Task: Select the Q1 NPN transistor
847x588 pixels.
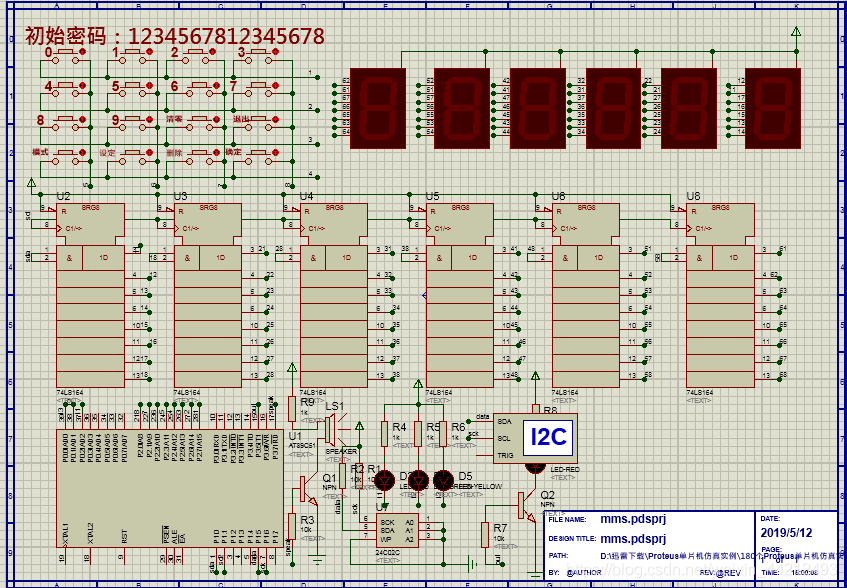Action: (307, 489)
